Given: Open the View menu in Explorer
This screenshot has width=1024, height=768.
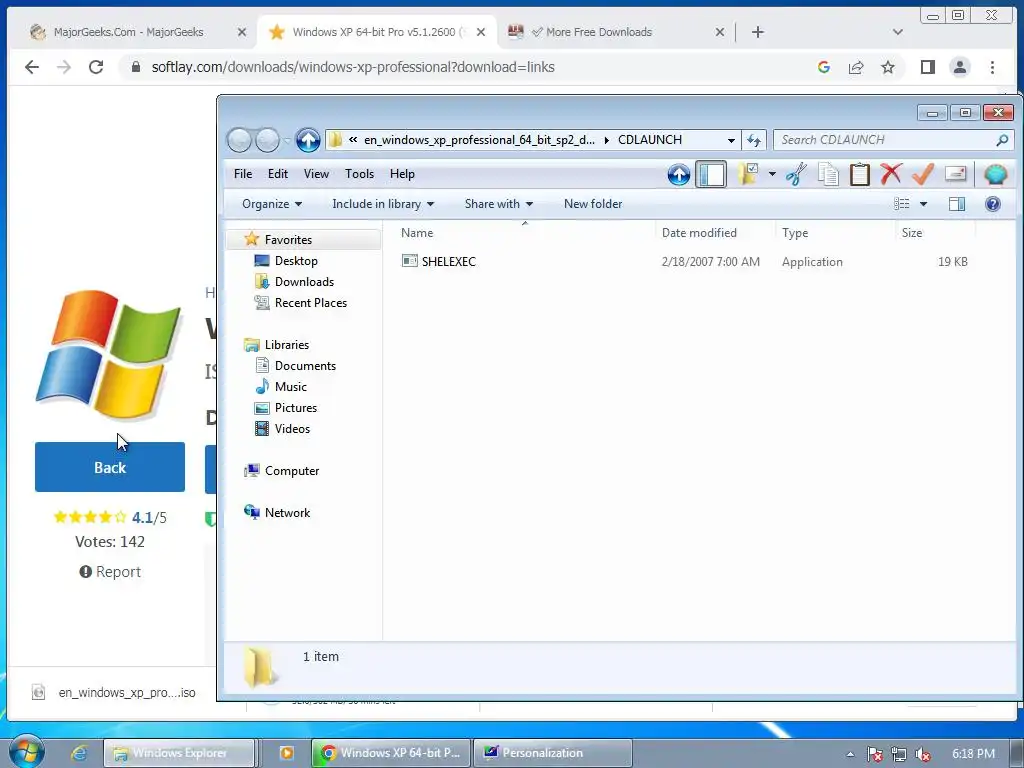Looking at the screenshot, I should (316, 174).
